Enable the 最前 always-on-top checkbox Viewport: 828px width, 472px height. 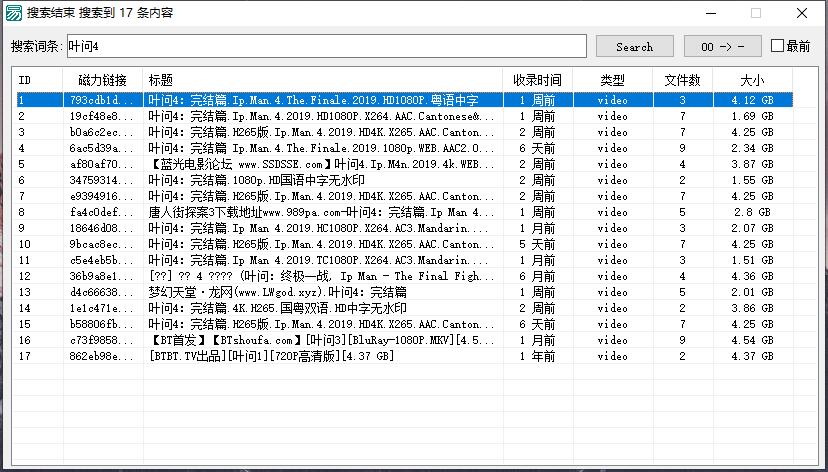777,47
